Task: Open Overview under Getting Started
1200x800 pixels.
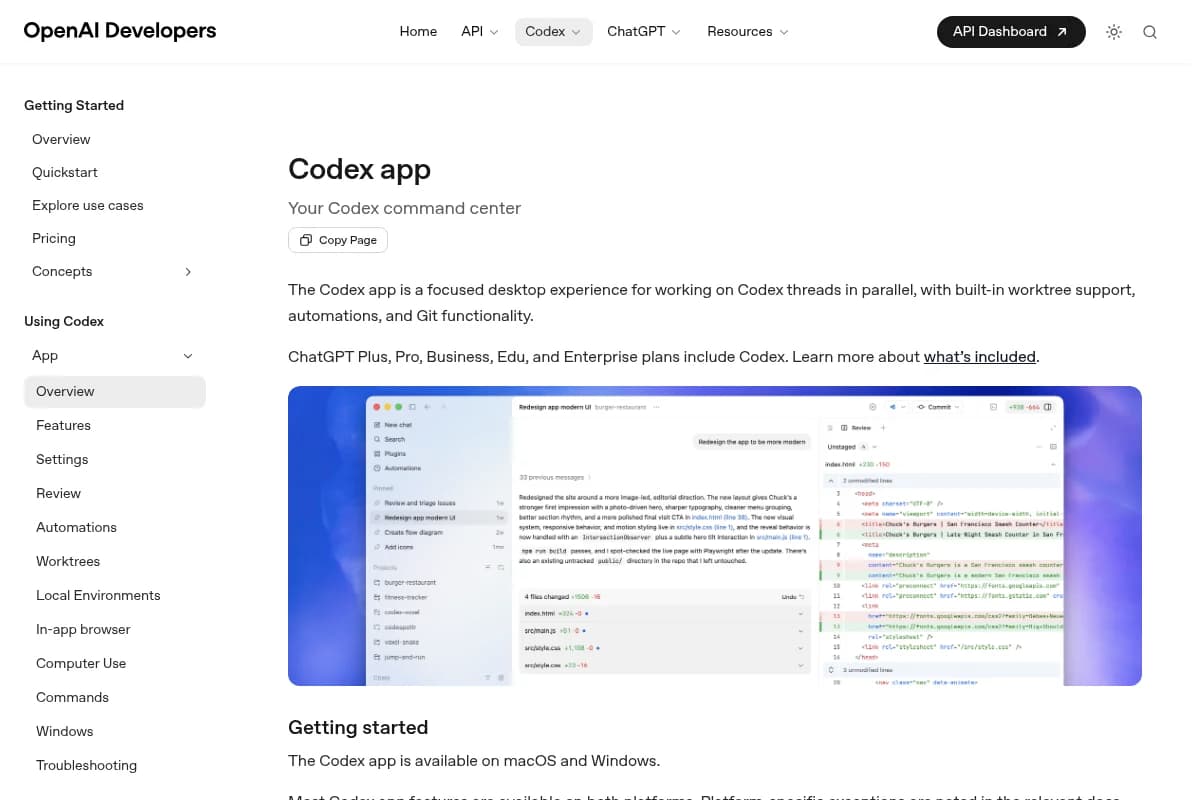Action: (61, 139)
